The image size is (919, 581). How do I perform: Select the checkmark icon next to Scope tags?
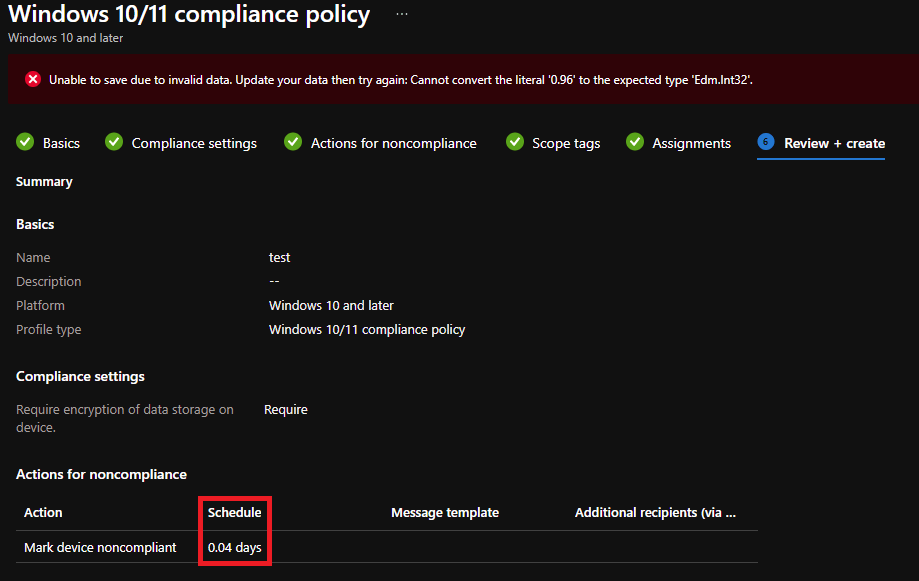tap(514, 142)
